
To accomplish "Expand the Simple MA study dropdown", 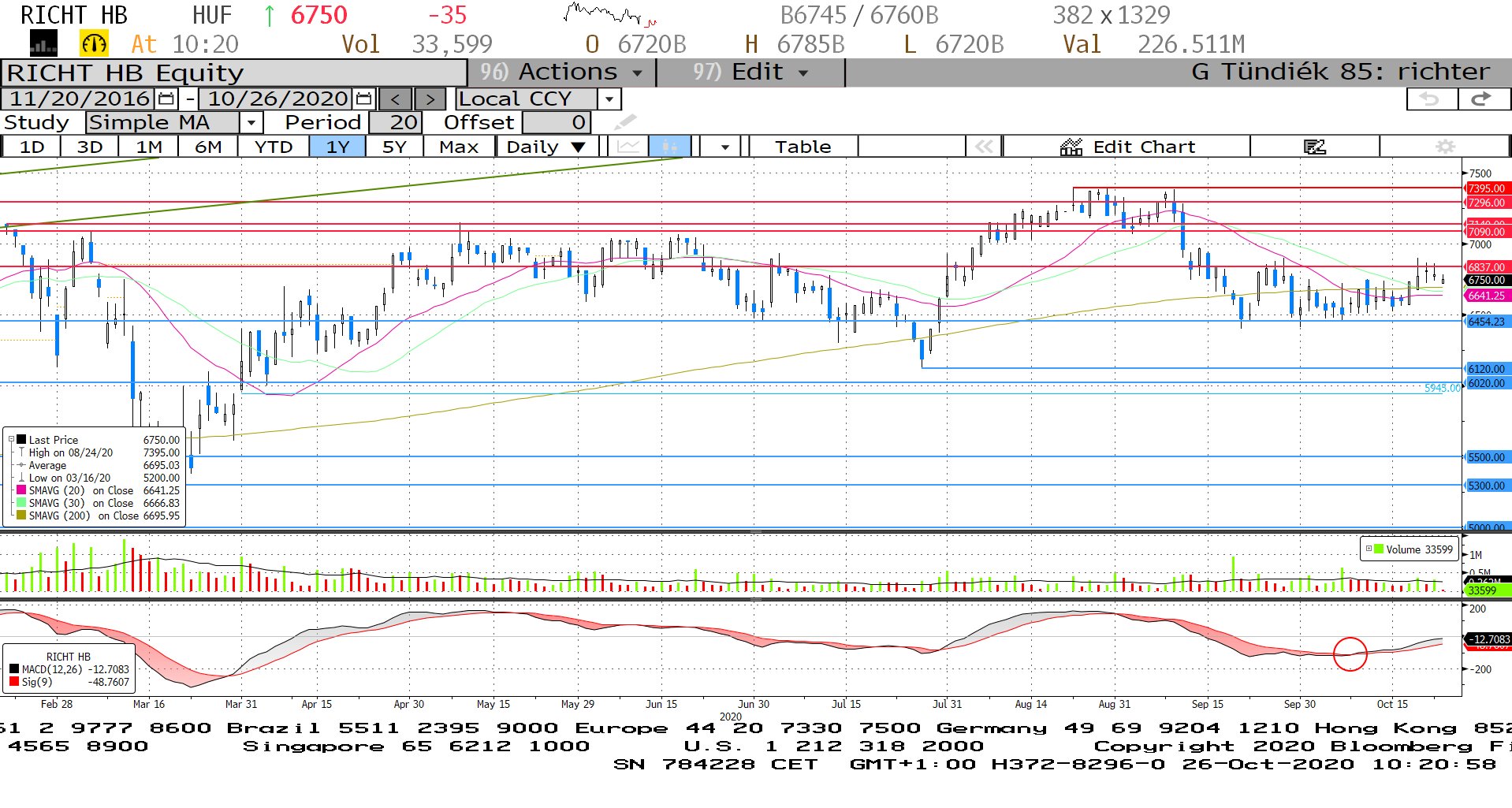I will pyautogui.click(x=251, y=122).
